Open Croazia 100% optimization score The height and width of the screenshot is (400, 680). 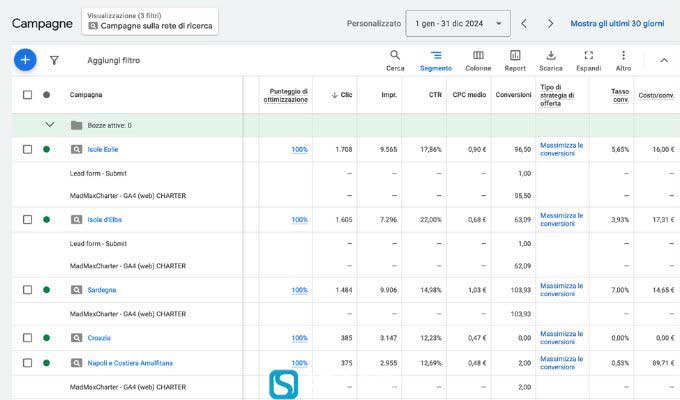pos(299,338)
